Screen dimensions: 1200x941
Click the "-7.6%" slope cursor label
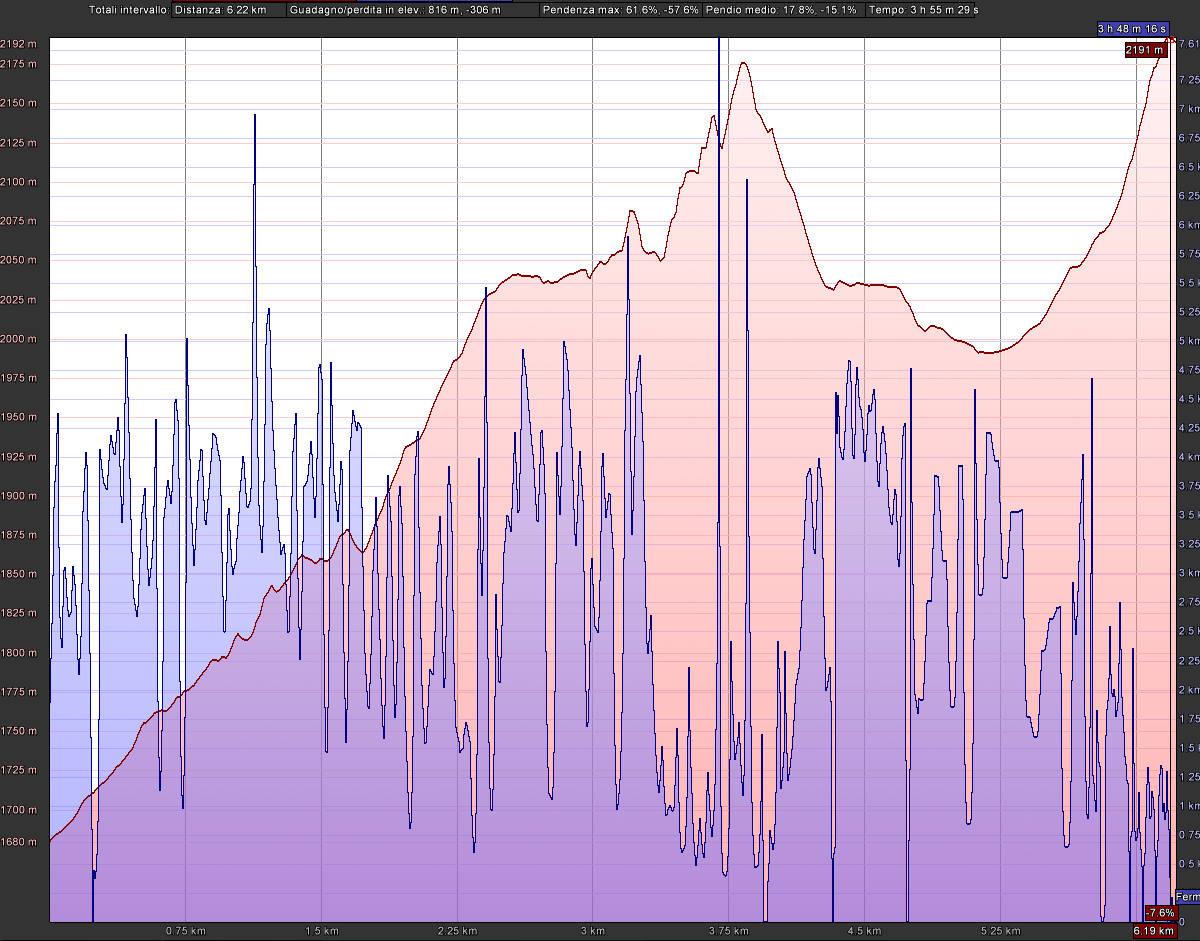coord(1161,913)
